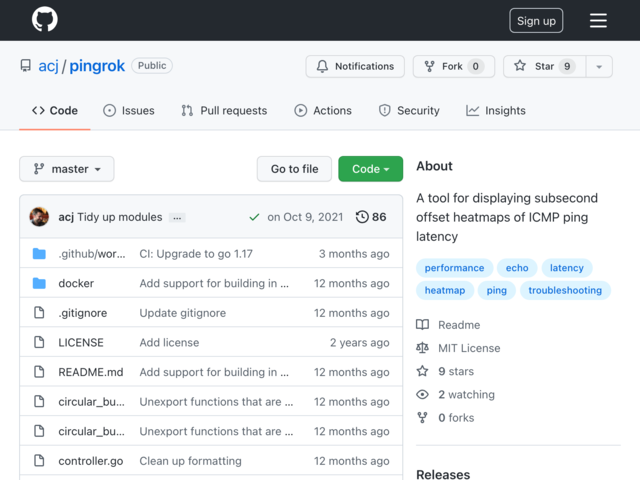Open the .github/workflows folder icon
This screenshot has height=480, width=640.
click(39, 253)
